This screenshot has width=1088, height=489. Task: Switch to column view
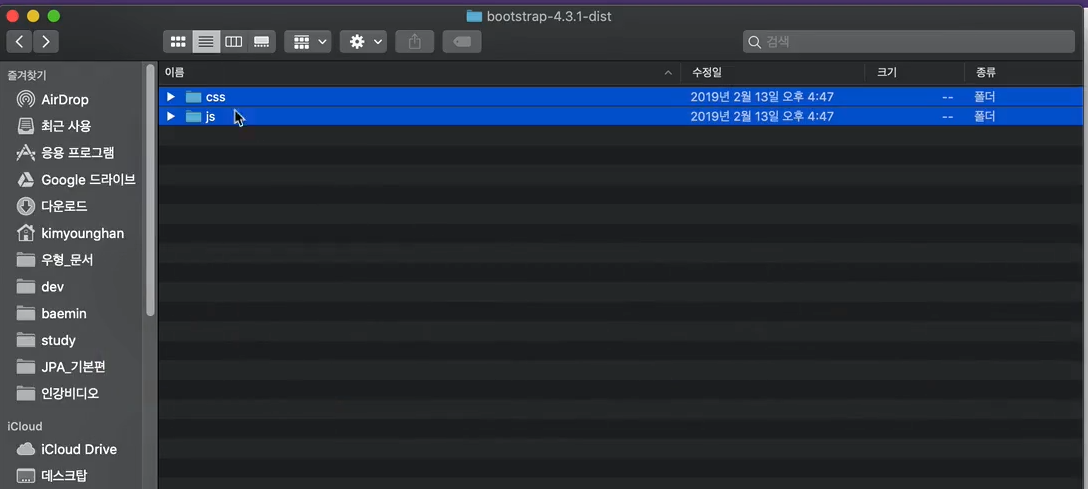234,42
